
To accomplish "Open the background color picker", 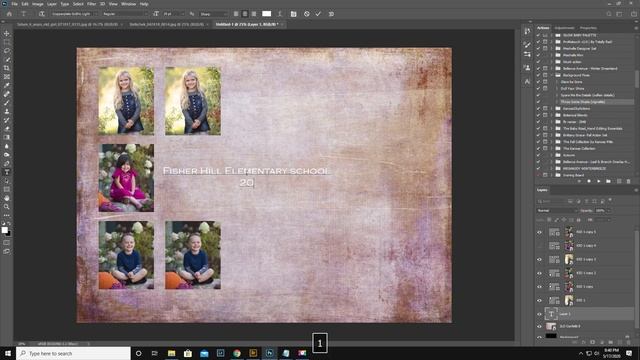I will pyautogui.click(x=9, y=233).
